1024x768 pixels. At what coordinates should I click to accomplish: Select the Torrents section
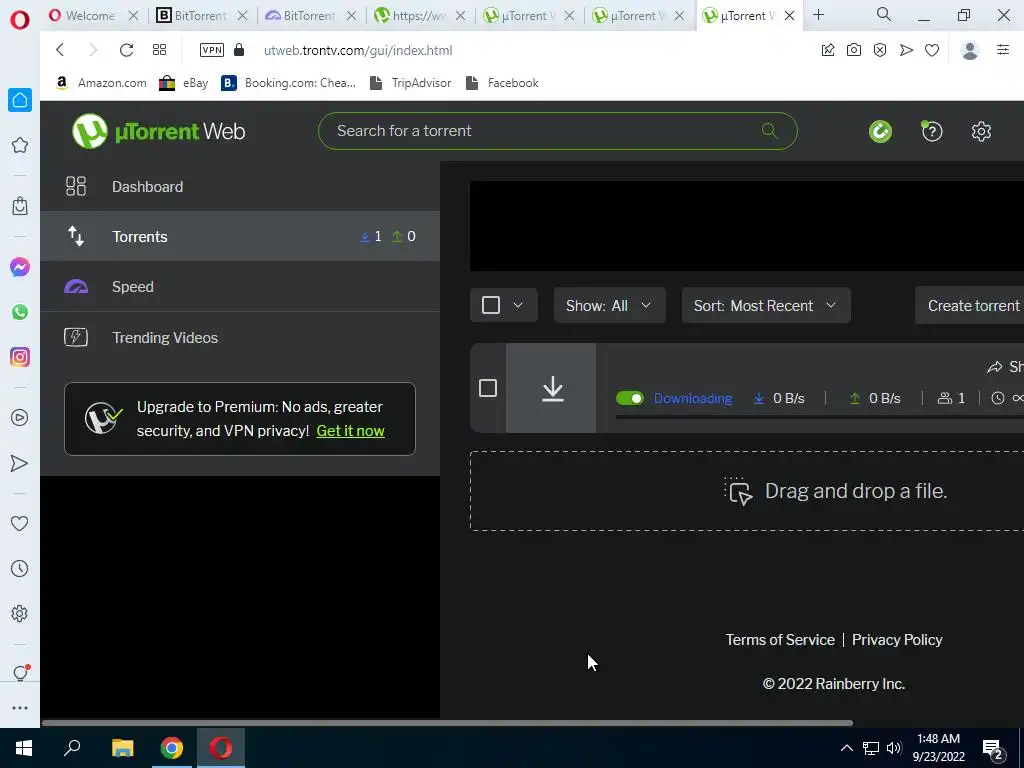240,236
